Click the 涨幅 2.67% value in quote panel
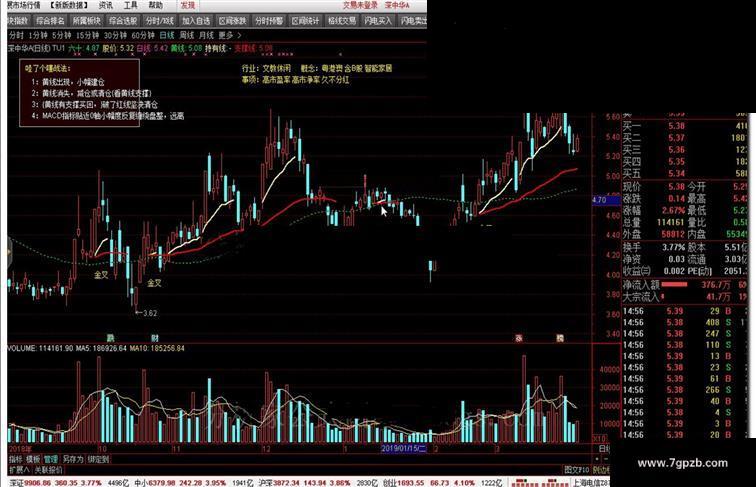This screenshot has width=756, height=487. (x=674, y=210)
